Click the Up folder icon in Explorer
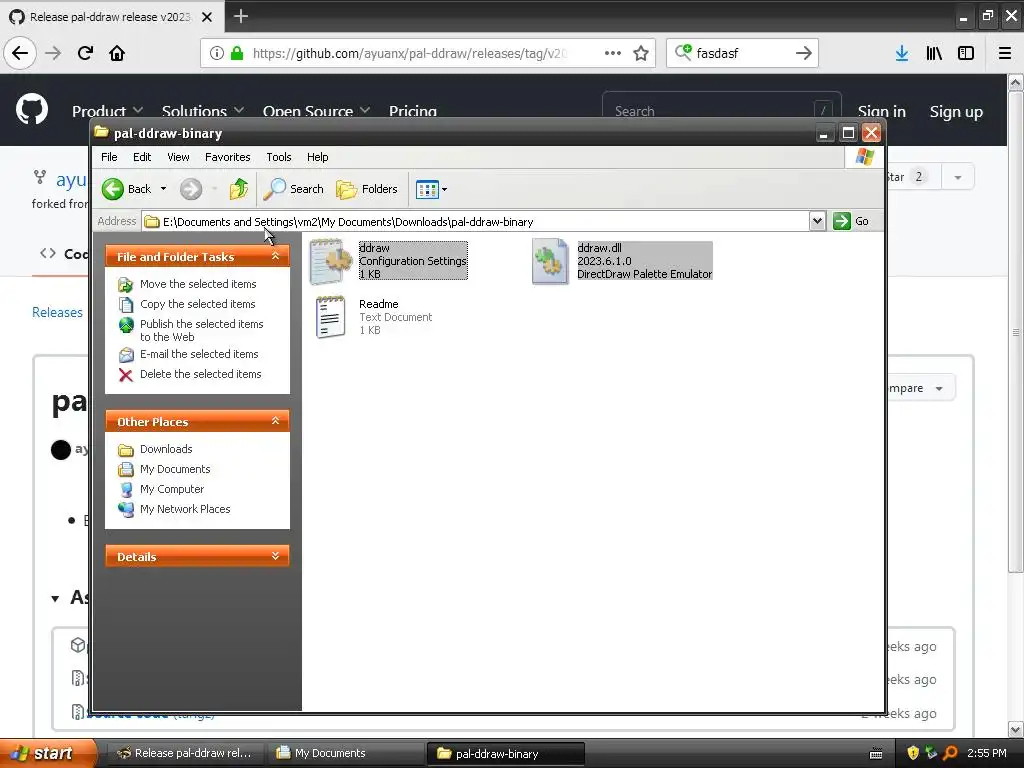The image size is (1024, 768). click(238, 189)
